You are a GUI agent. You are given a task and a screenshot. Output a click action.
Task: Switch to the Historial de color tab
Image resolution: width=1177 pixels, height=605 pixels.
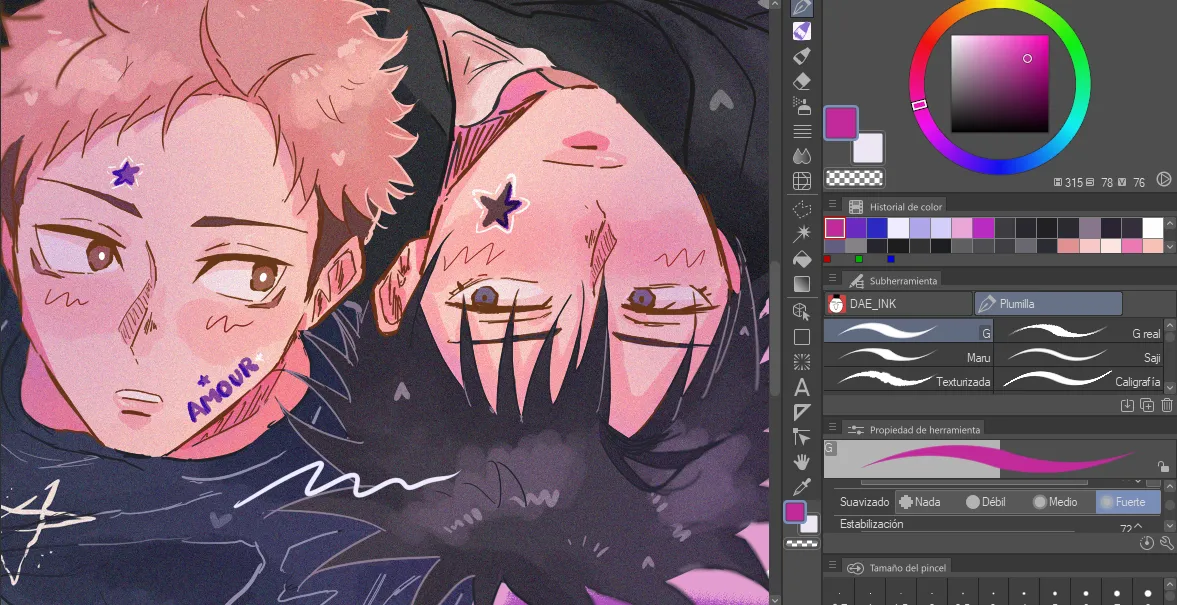896,206
